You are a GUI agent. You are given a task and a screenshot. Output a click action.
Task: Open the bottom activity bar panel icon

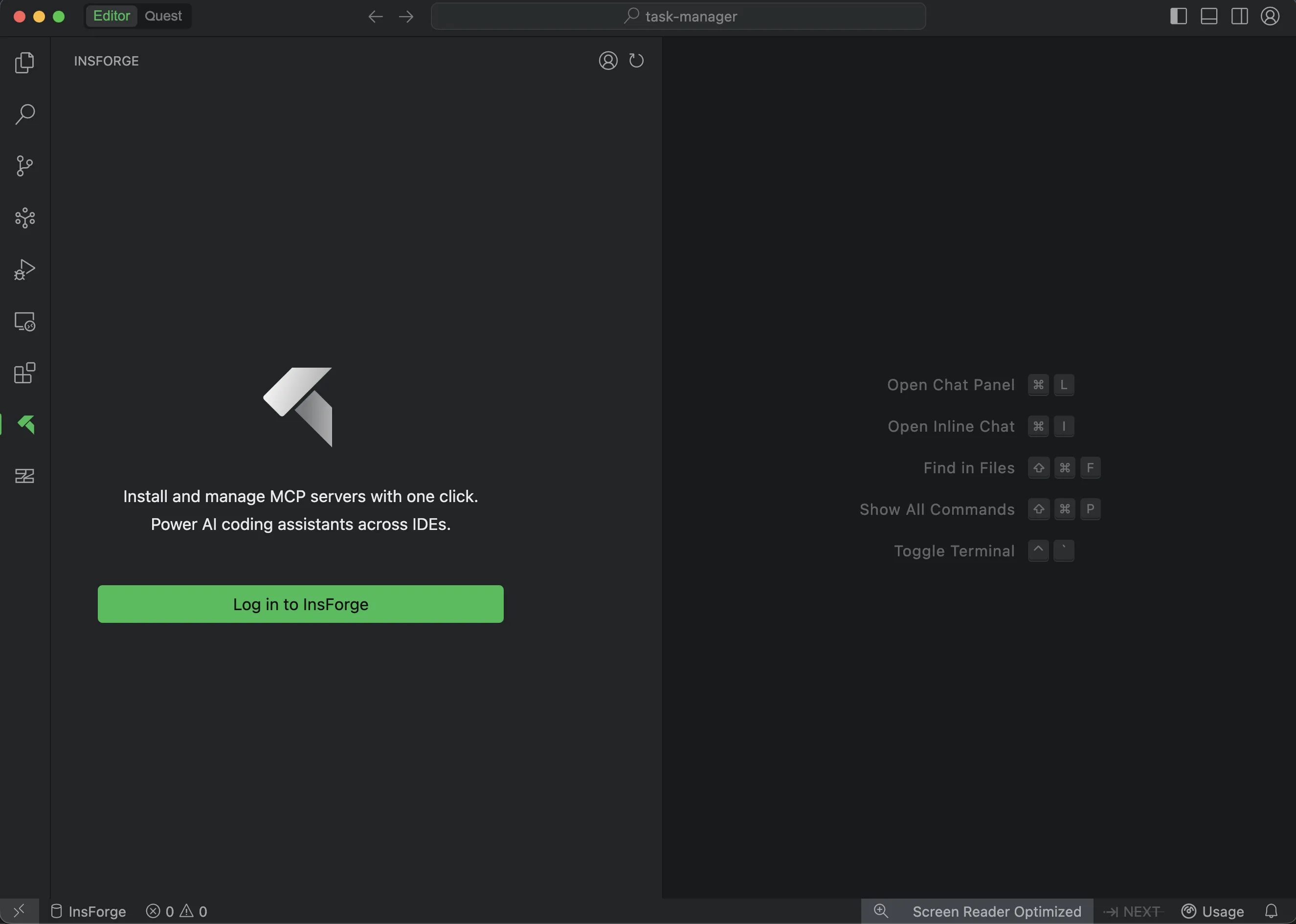(24, 476)
